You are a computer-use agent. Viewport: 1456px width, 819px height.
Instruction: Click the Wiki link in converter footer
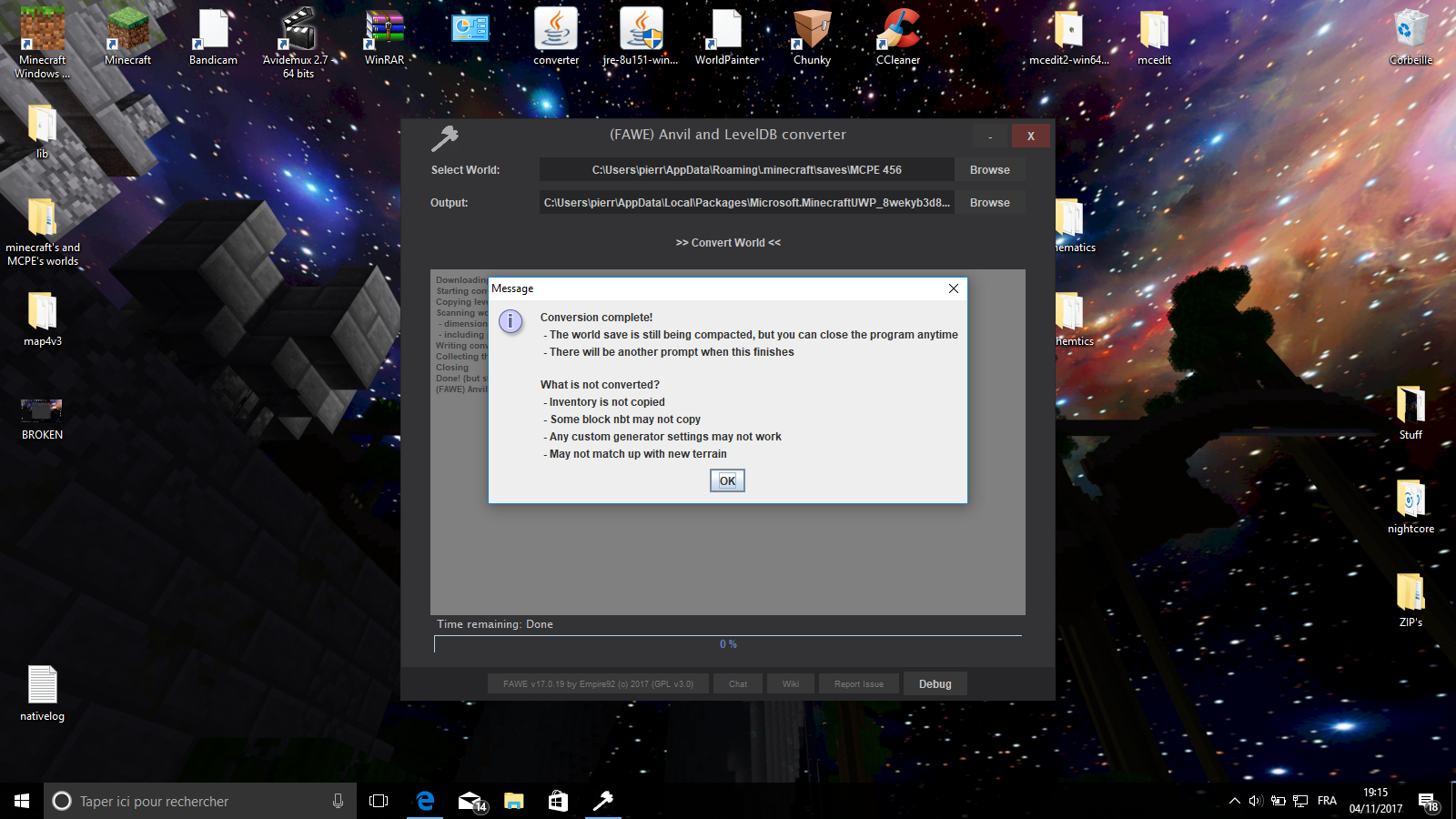[791, 684]
